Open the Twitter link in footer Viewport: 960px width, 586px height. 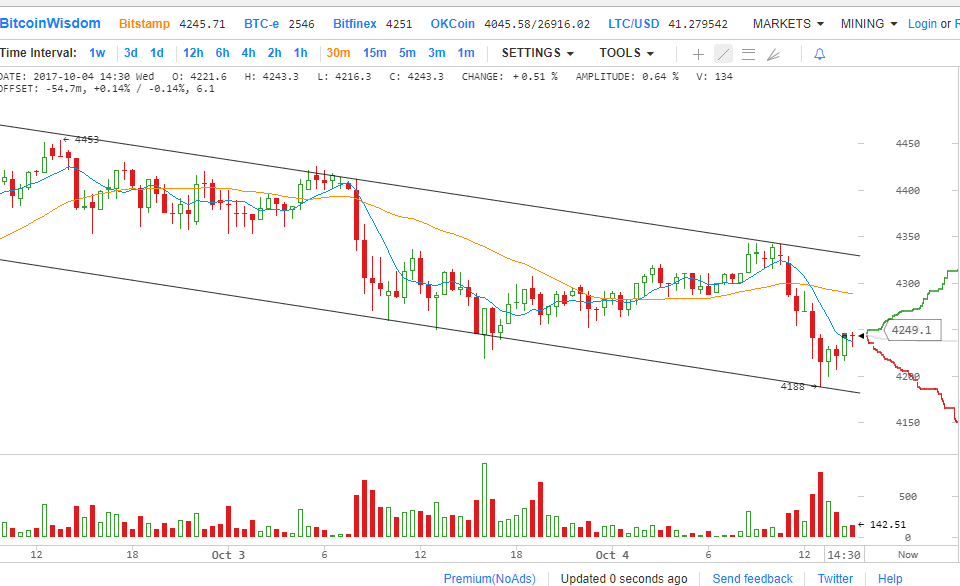click(x=835, y=578)
